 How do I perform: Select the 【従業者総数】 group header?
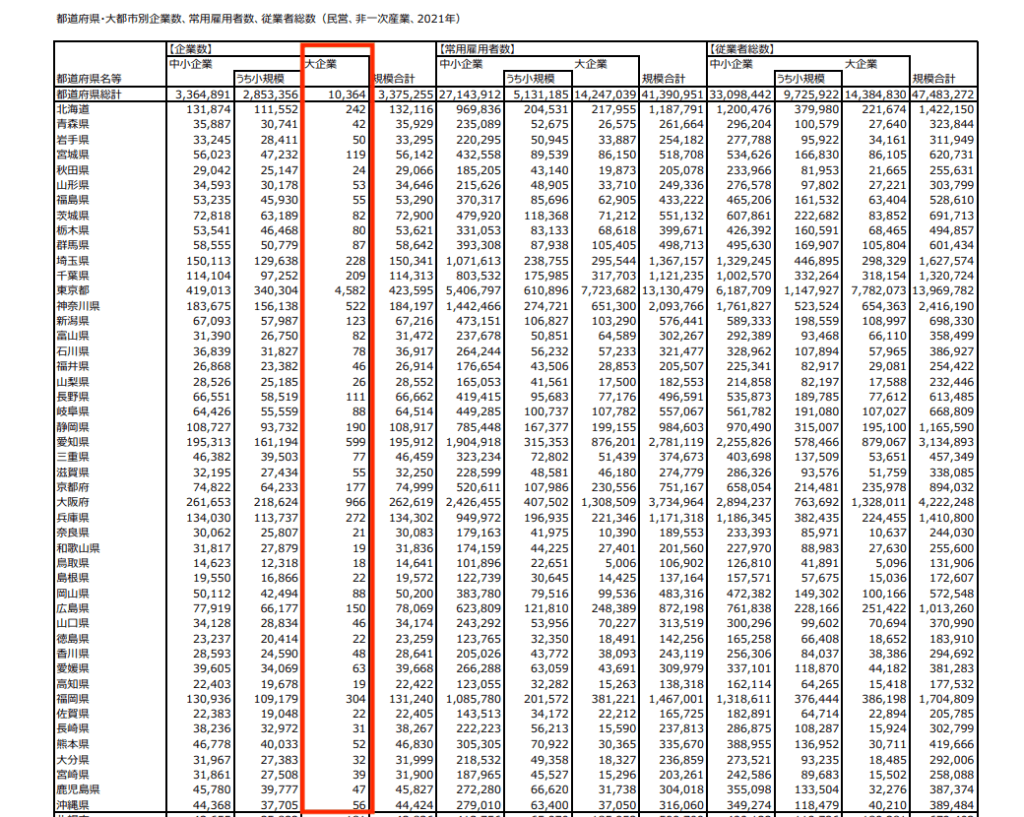pos(743,49)
